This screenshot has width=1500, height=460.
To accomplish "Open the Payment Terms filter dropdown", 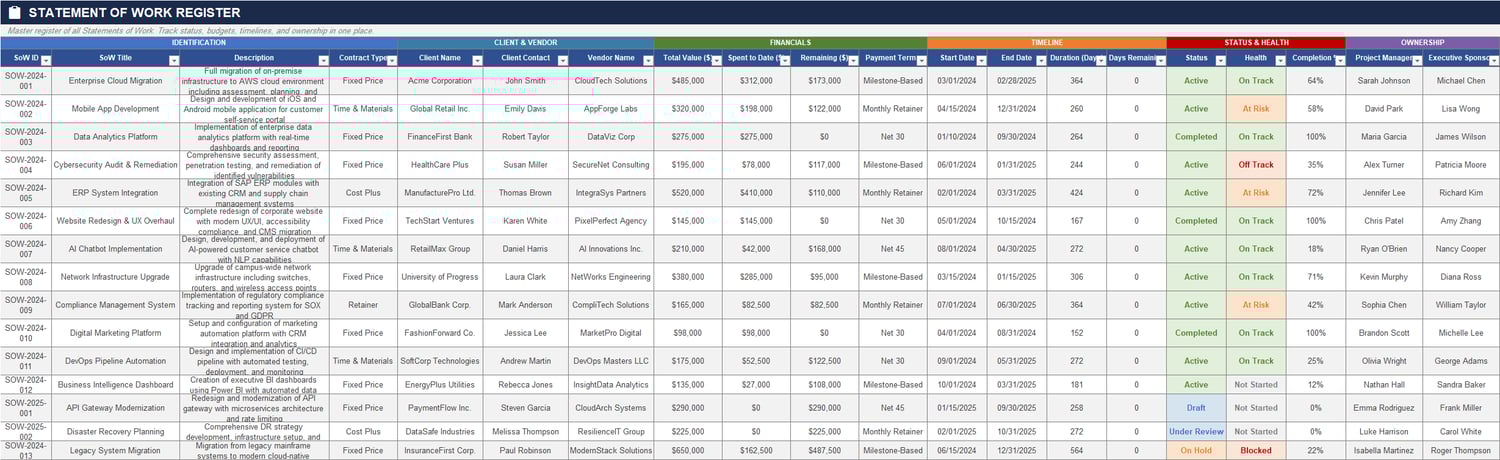I will click(x=920, y=59).
